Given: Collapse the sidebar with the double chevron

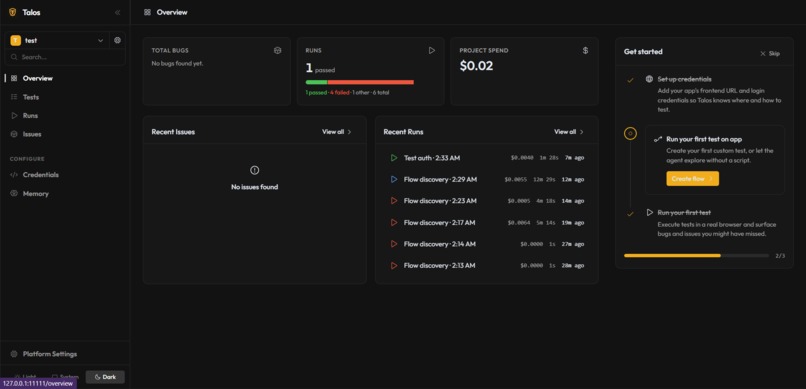Looking at the screenshot, I should [x=117, y=12].
